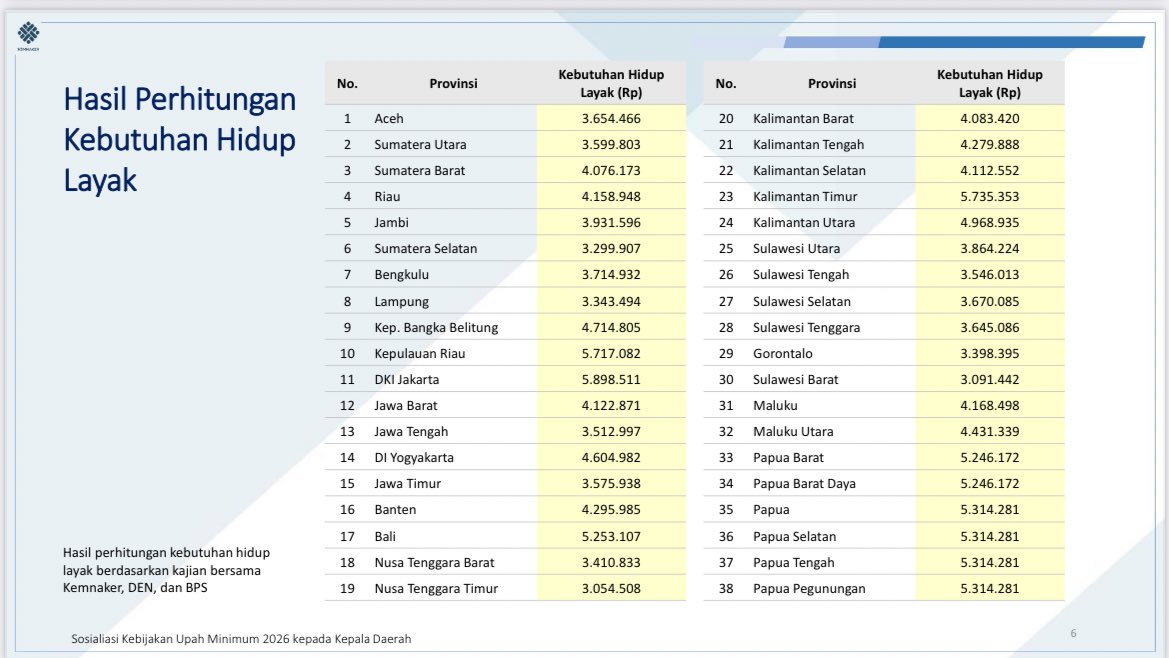Click the DKI Jakarta province cell
The image size is (1169, 658).
click(x=406, y=380)
